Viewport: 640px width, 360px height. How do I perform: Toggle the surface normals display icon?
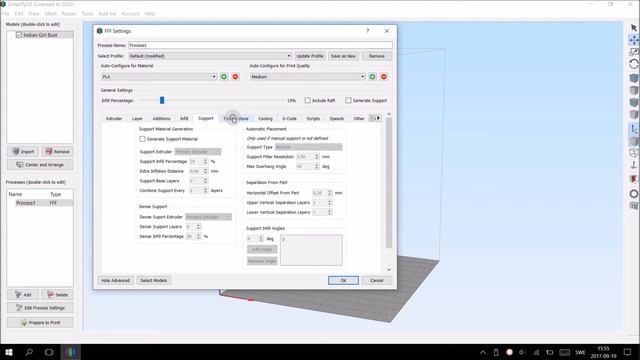point(633,165)
